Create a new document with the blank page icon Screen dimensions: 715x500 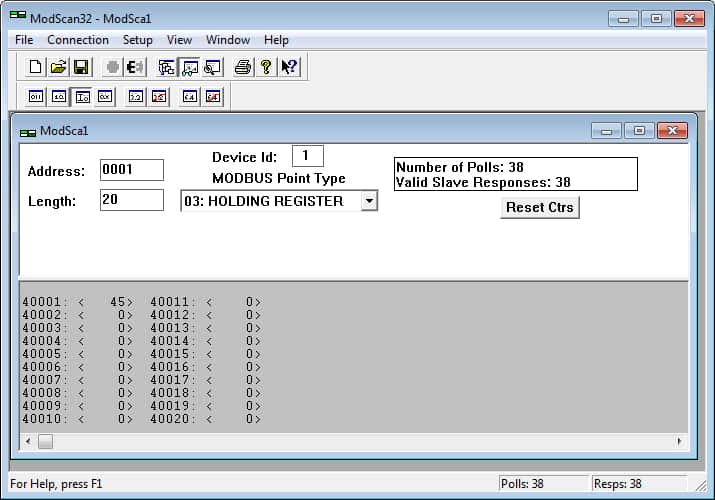35,67
